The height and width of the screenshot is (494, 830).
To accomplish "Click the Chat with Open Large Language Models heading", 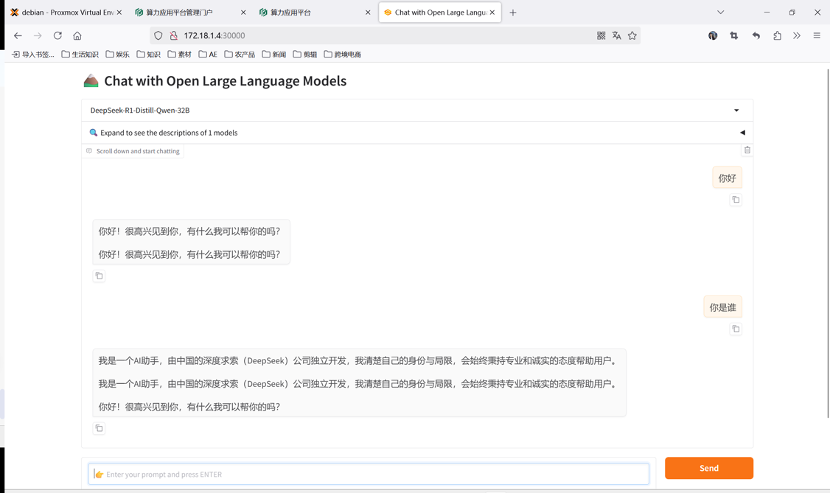I will point(225,81).
